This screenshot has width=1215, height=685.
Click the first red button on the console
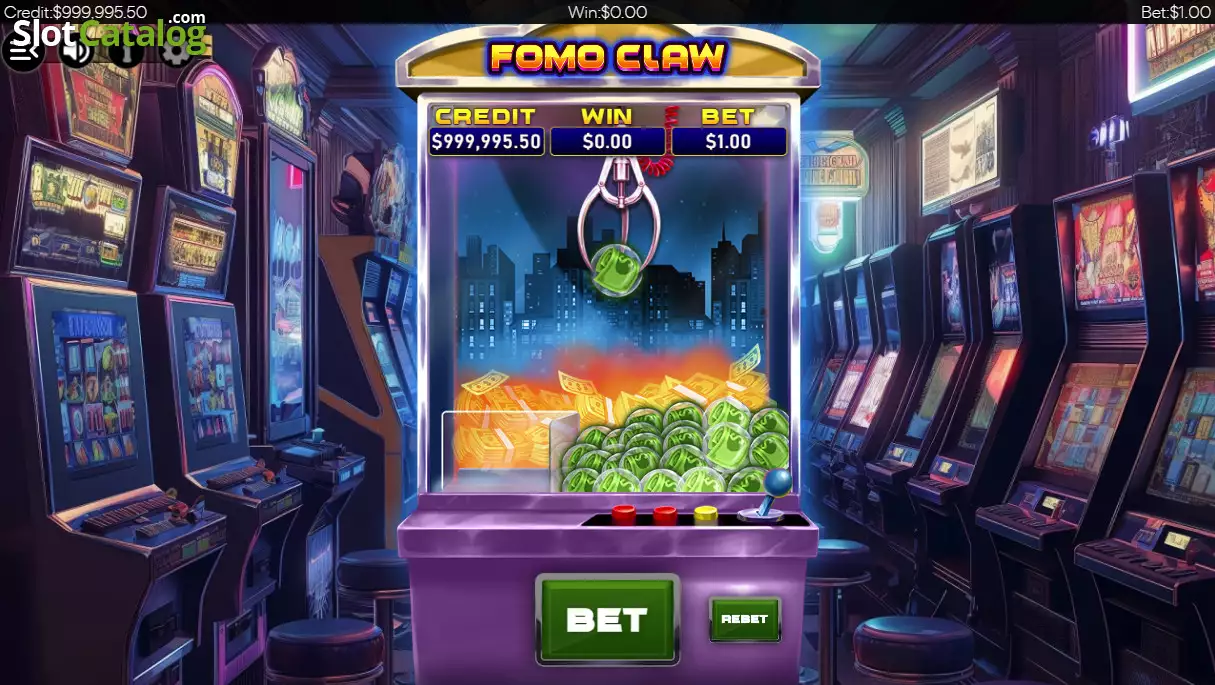(624, 514)
